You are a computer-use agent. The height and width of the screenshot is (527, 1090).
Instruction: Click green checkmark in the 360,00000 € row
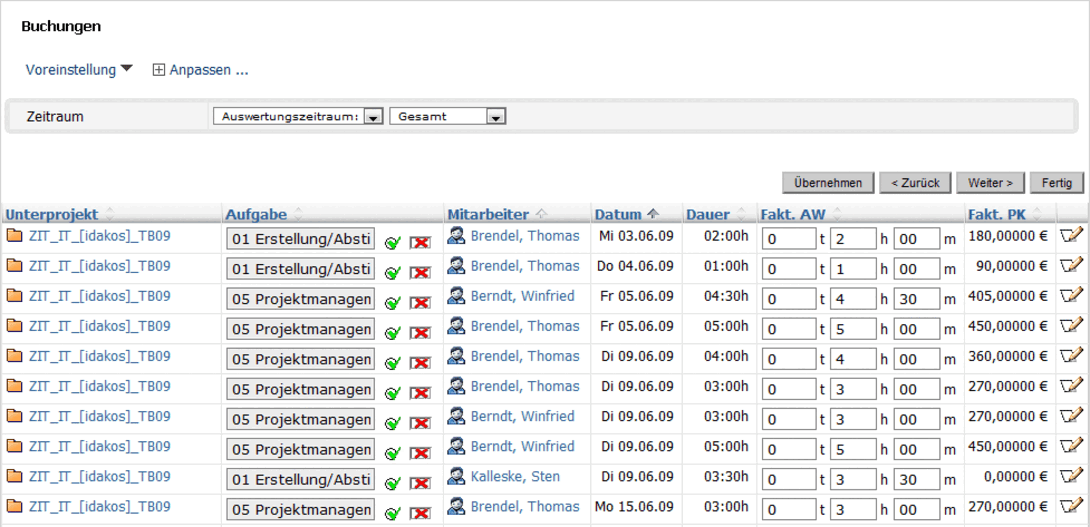pyautogui.click(x=393, y=362)
